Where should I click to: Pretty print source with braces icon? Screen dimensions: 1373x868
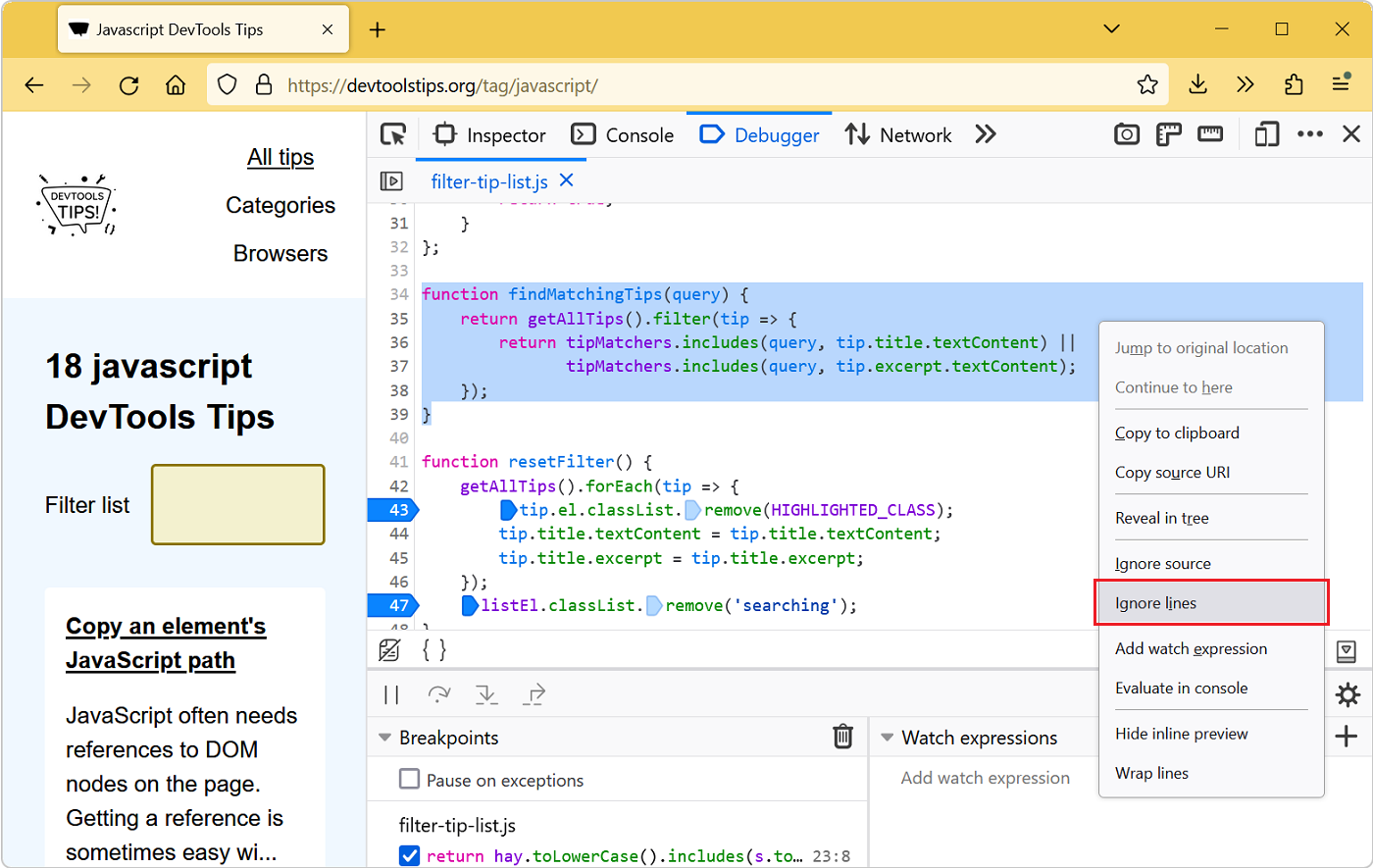tap(434, 649)
